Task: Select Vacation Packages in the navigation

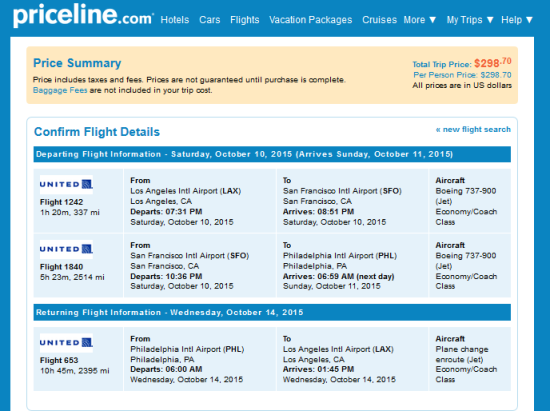Action: point(311,20)
